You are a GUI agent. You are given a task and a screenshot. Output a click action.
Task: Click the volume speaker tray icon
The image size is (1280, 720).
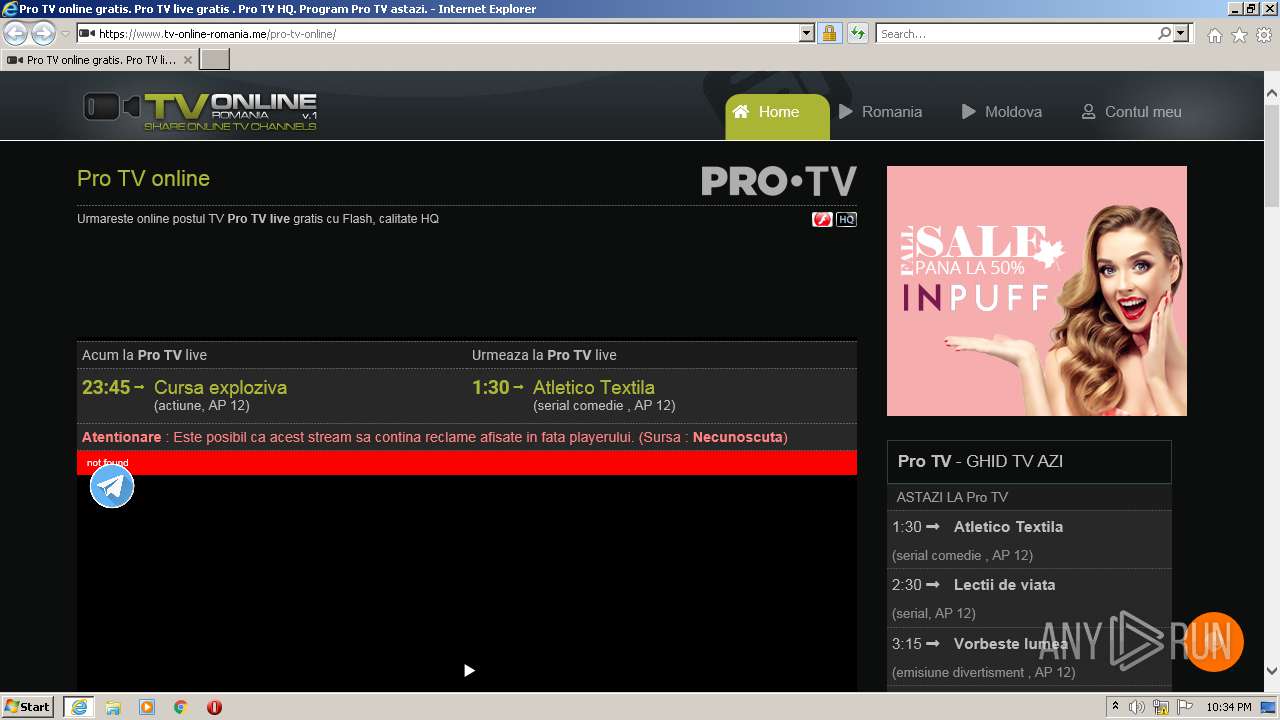(x=1137, y=707)
